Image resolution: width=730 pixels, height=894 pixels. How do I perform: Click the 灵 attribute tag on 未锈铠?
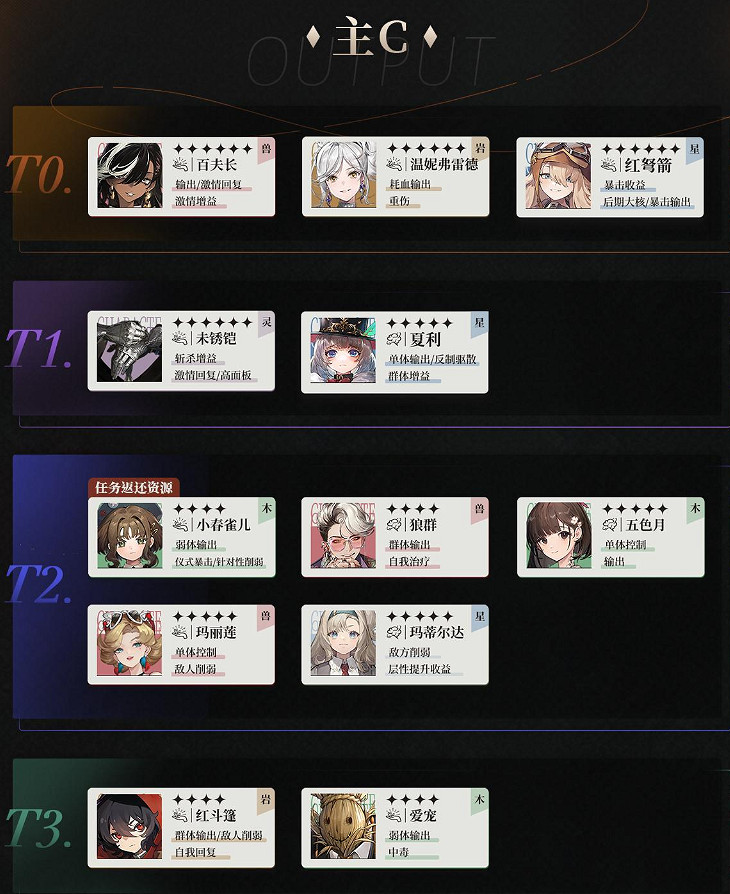[x=266, y=323]
